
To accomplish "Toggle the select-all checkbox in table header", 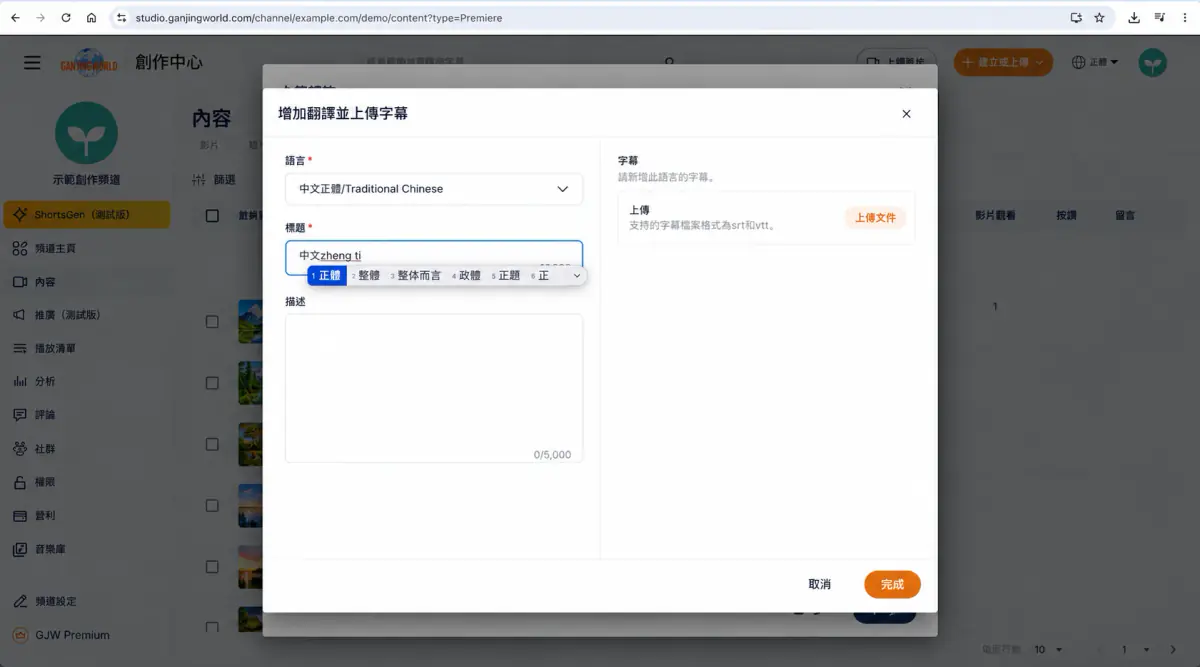I will pos(212,215).
